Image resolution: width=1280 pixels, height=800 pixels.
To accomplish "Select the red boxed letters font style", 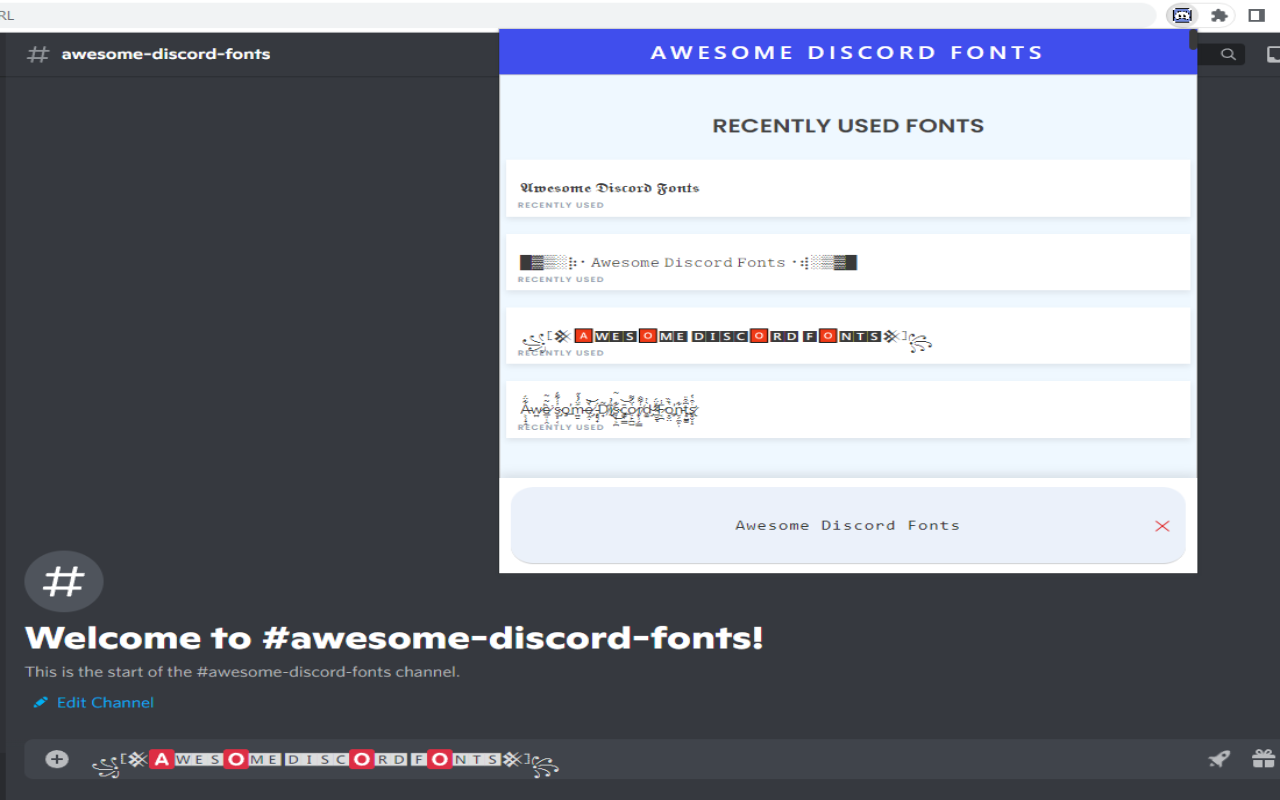I will coord(848,336).
